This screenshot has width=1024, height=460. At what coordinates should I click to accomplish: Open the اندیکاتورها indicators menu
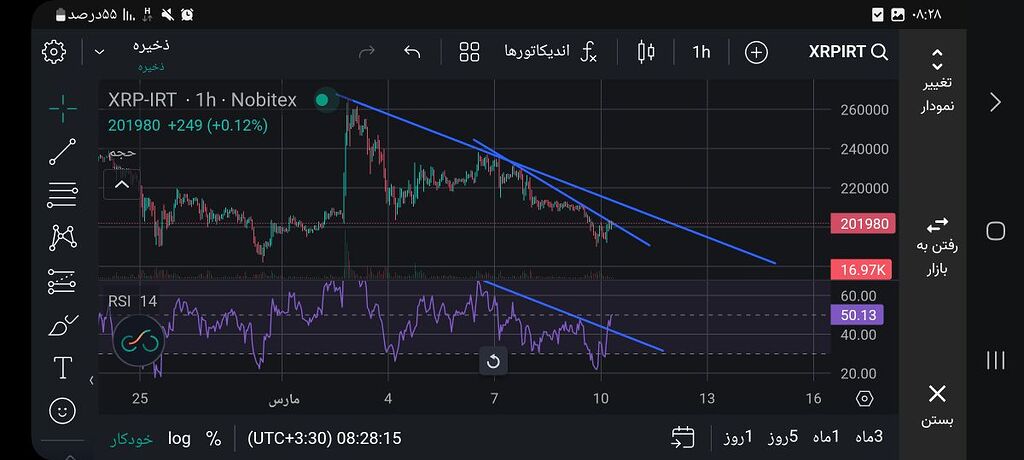(x=549, y=52)
